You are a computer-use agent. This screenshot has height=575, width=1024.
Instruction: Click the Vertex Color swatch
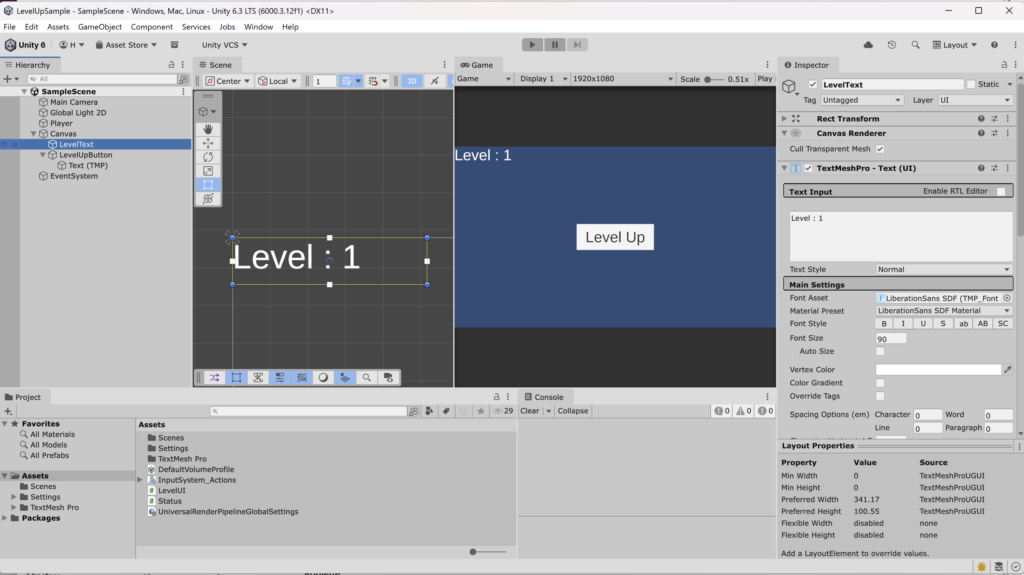937,370
